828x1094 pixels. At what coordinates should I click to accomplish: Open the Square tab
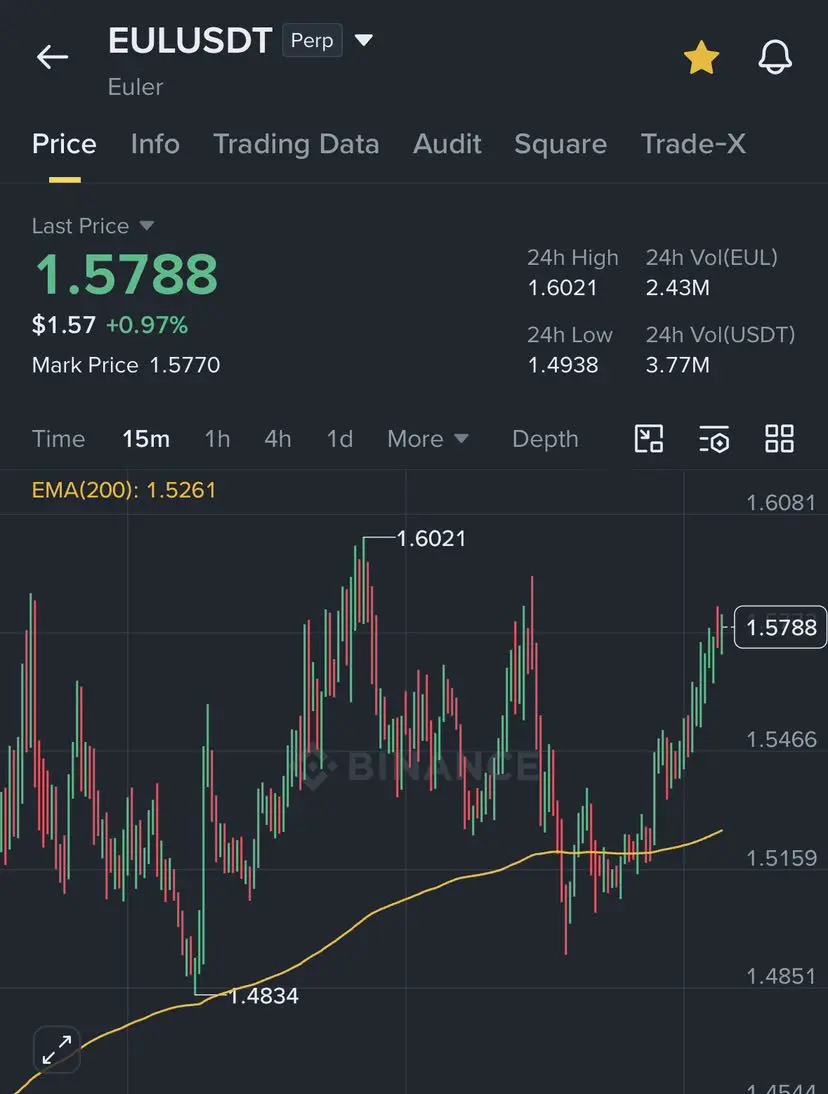coord(560,144)
